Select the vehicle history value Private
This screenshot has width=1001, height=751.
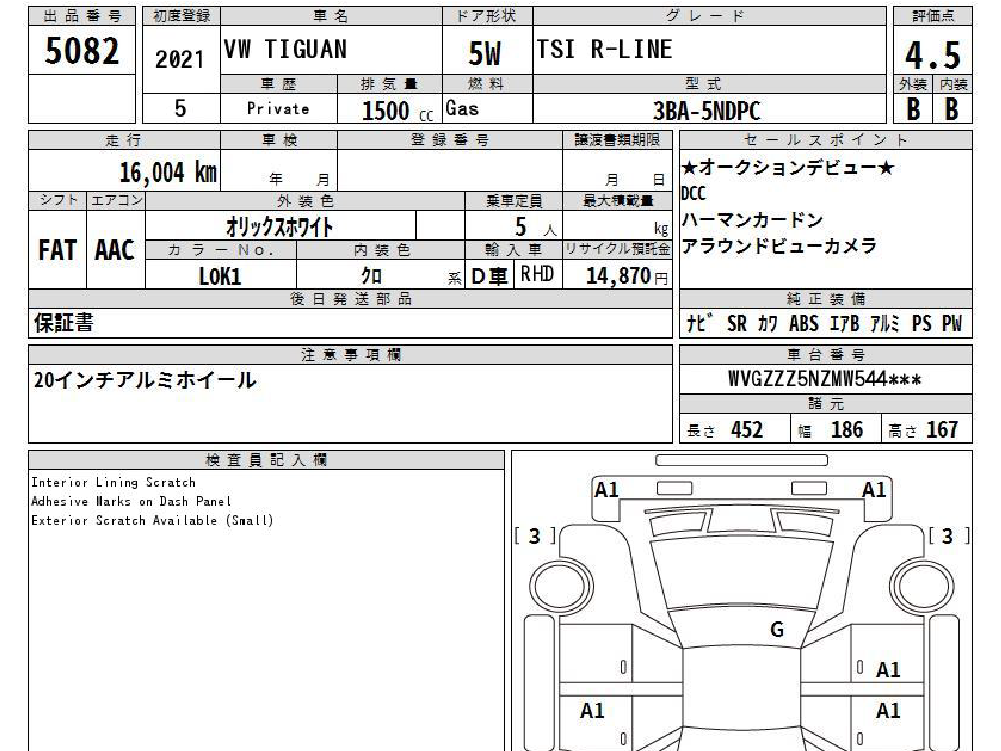click(x=278, y=109)
